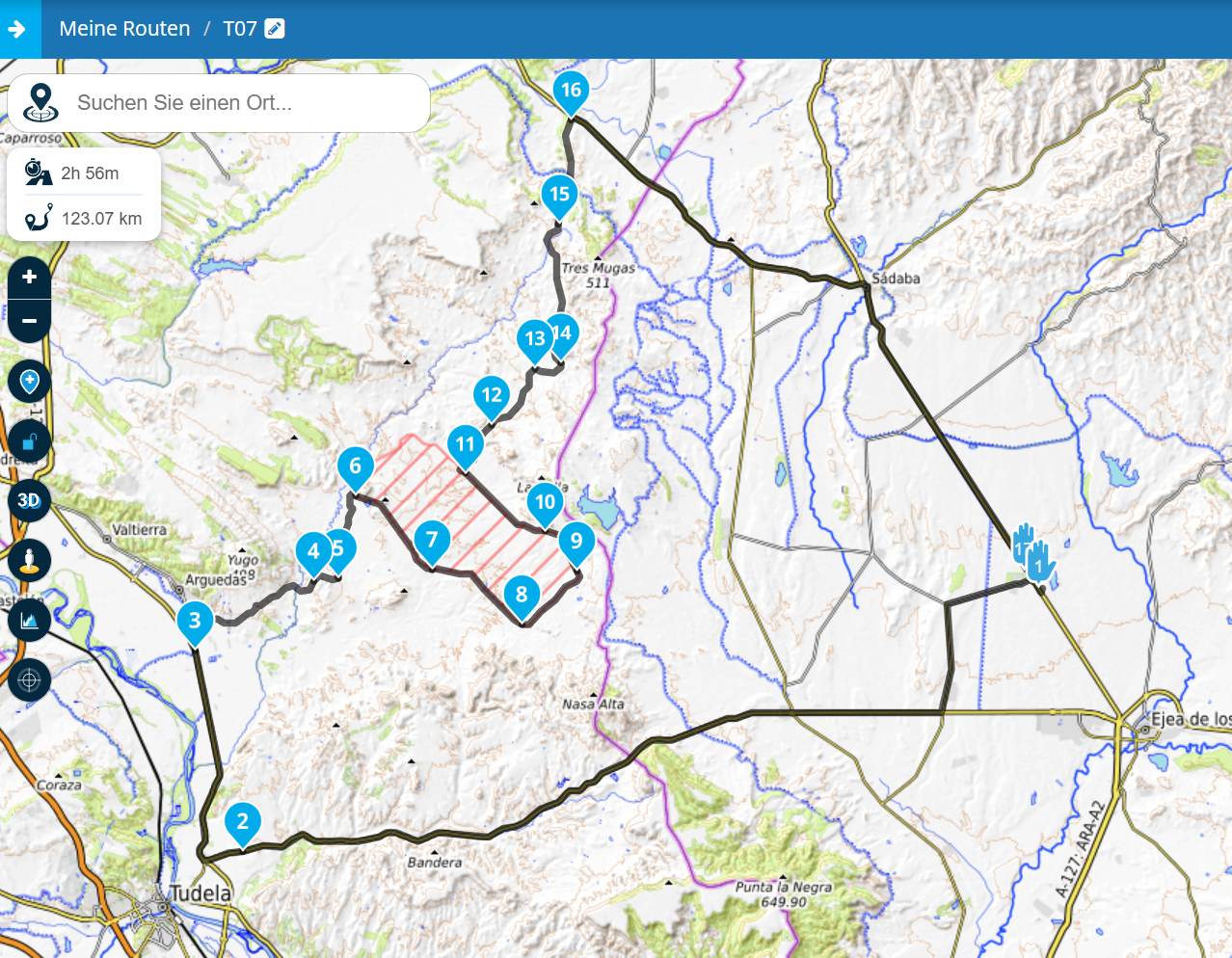Click waypoint marker 3
The height and width of the screenshot is (958, 1232).
(195, 621)
